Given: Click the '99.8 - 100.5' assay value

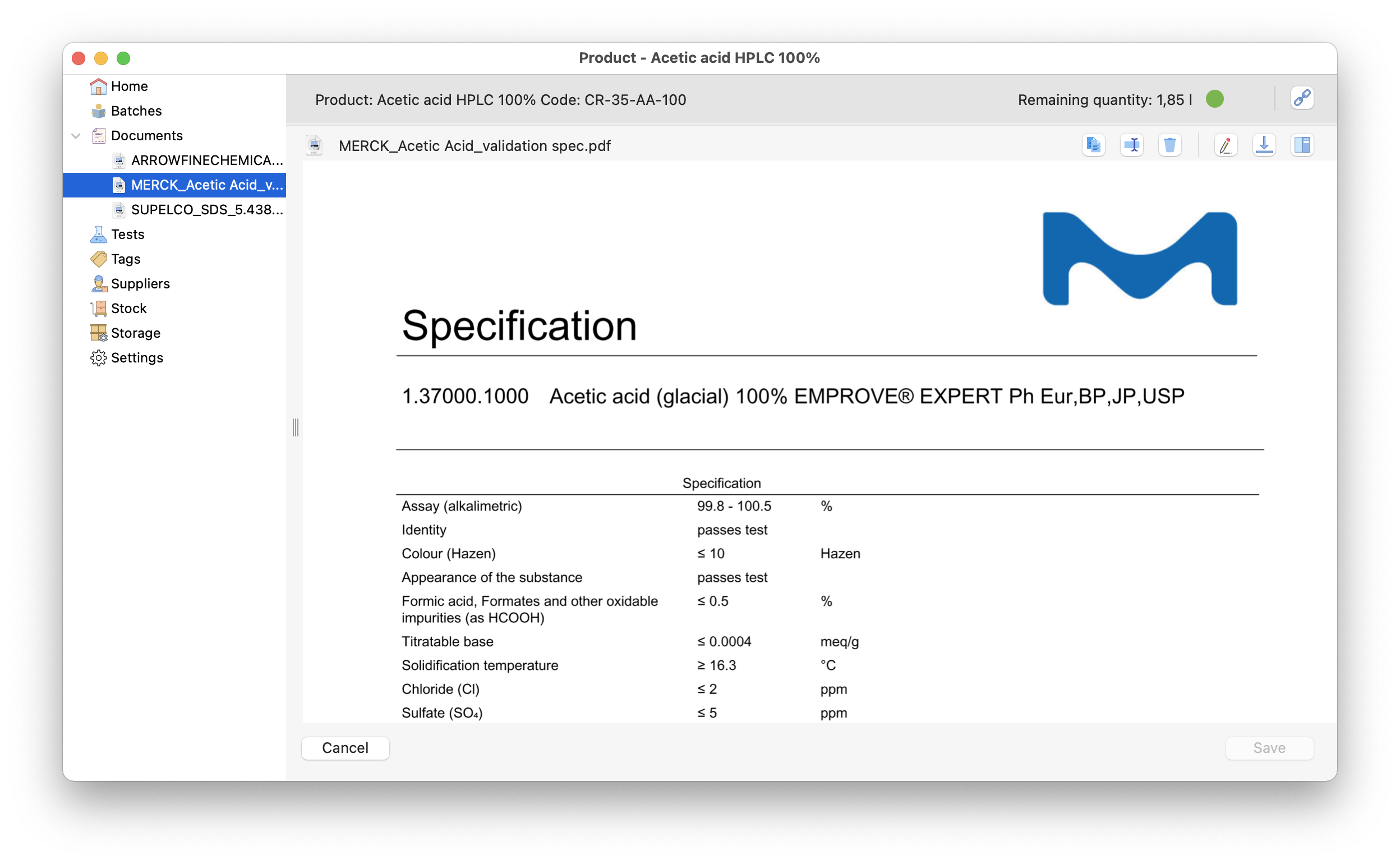Looking at the screenshot, I should pos(734,506).
